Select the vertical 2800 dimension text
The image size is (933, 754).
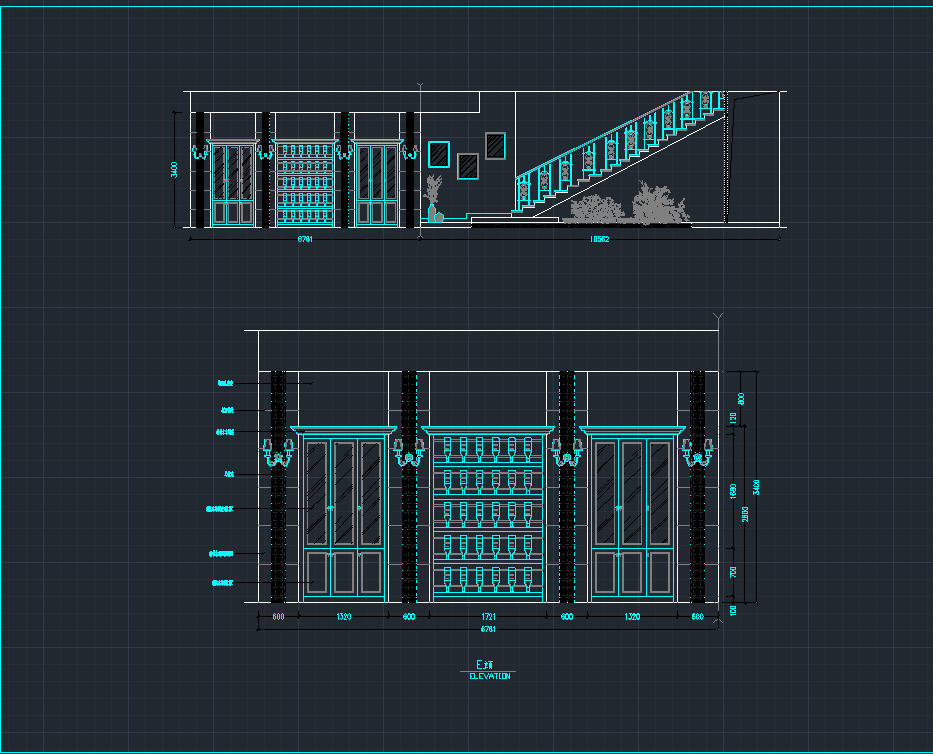[x=746, y=514]
